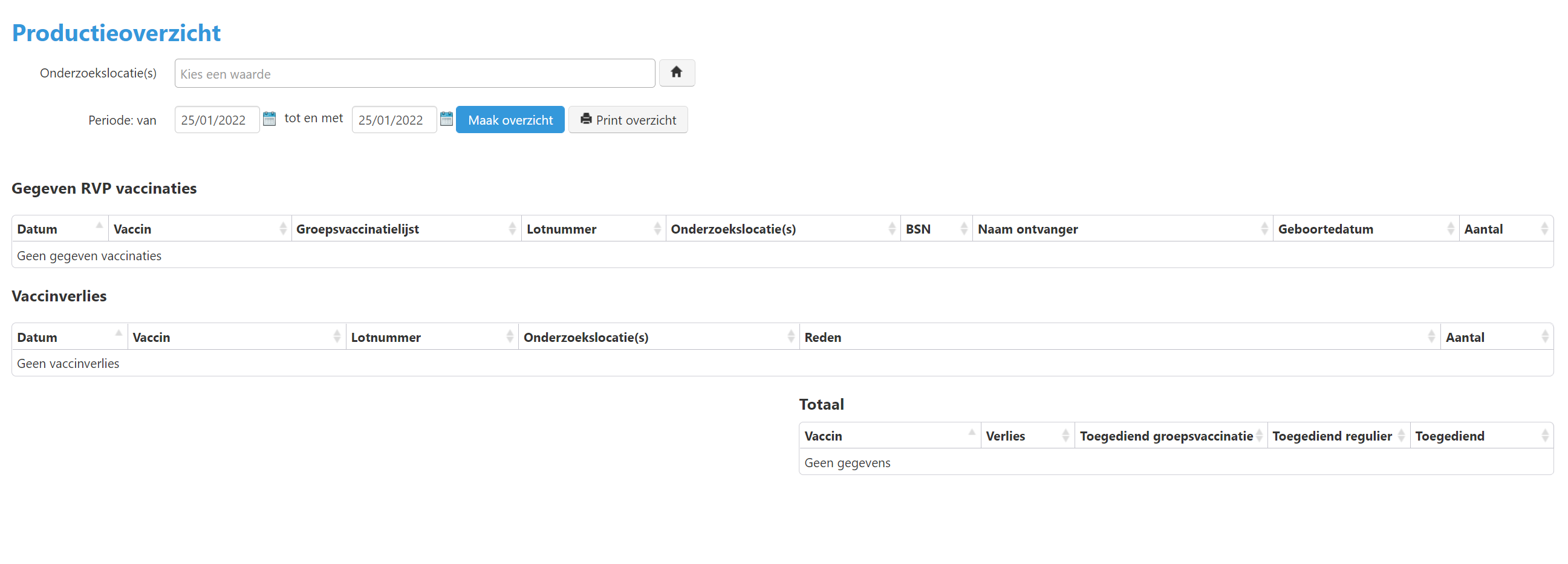
Task: Click the 'tot en met' end date input
Action: pos(393,120)
